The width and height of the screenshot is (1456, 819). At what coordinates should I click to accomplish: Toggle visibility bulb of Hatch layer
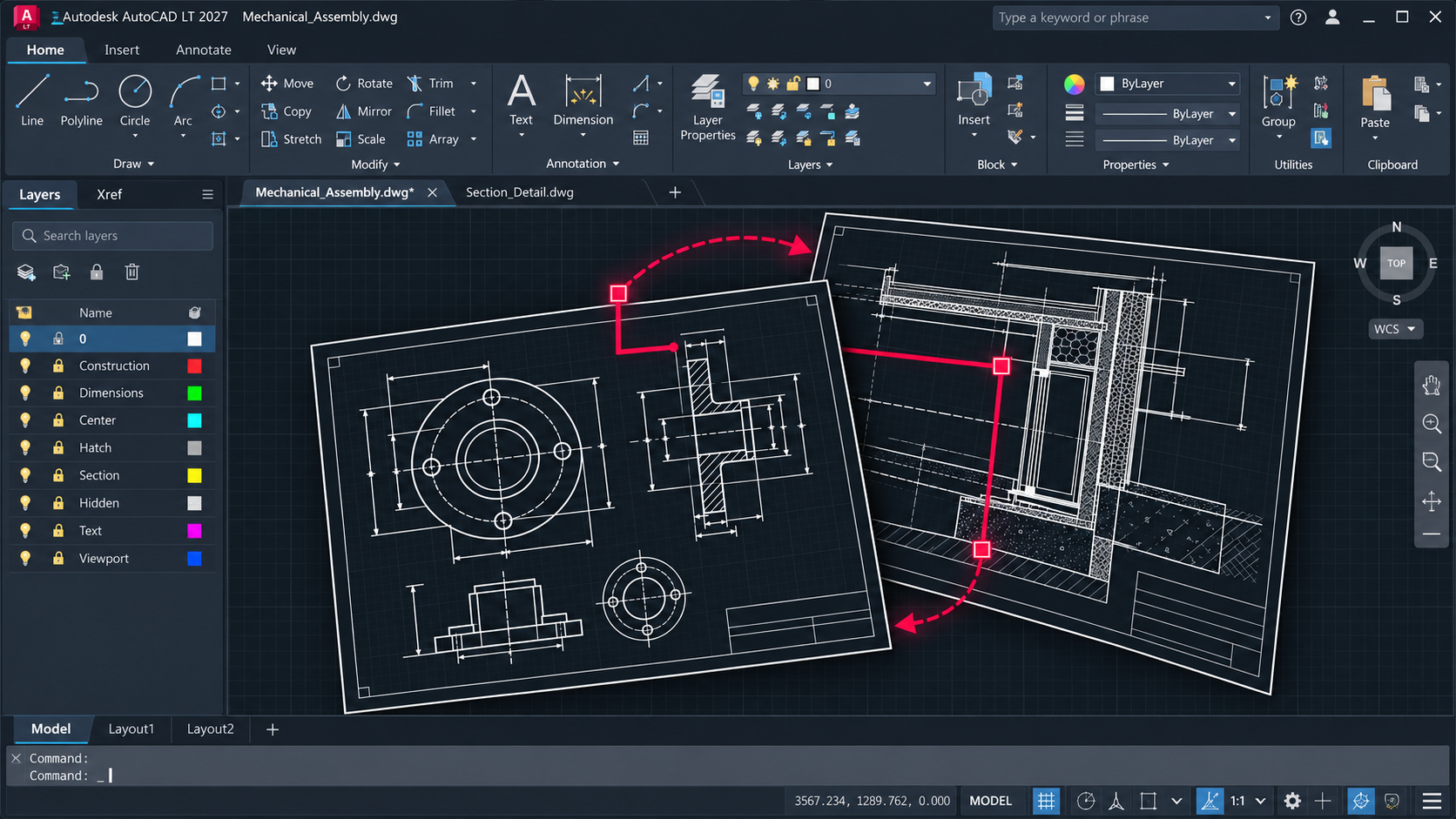pyautogui.click(x=25, y=448)
